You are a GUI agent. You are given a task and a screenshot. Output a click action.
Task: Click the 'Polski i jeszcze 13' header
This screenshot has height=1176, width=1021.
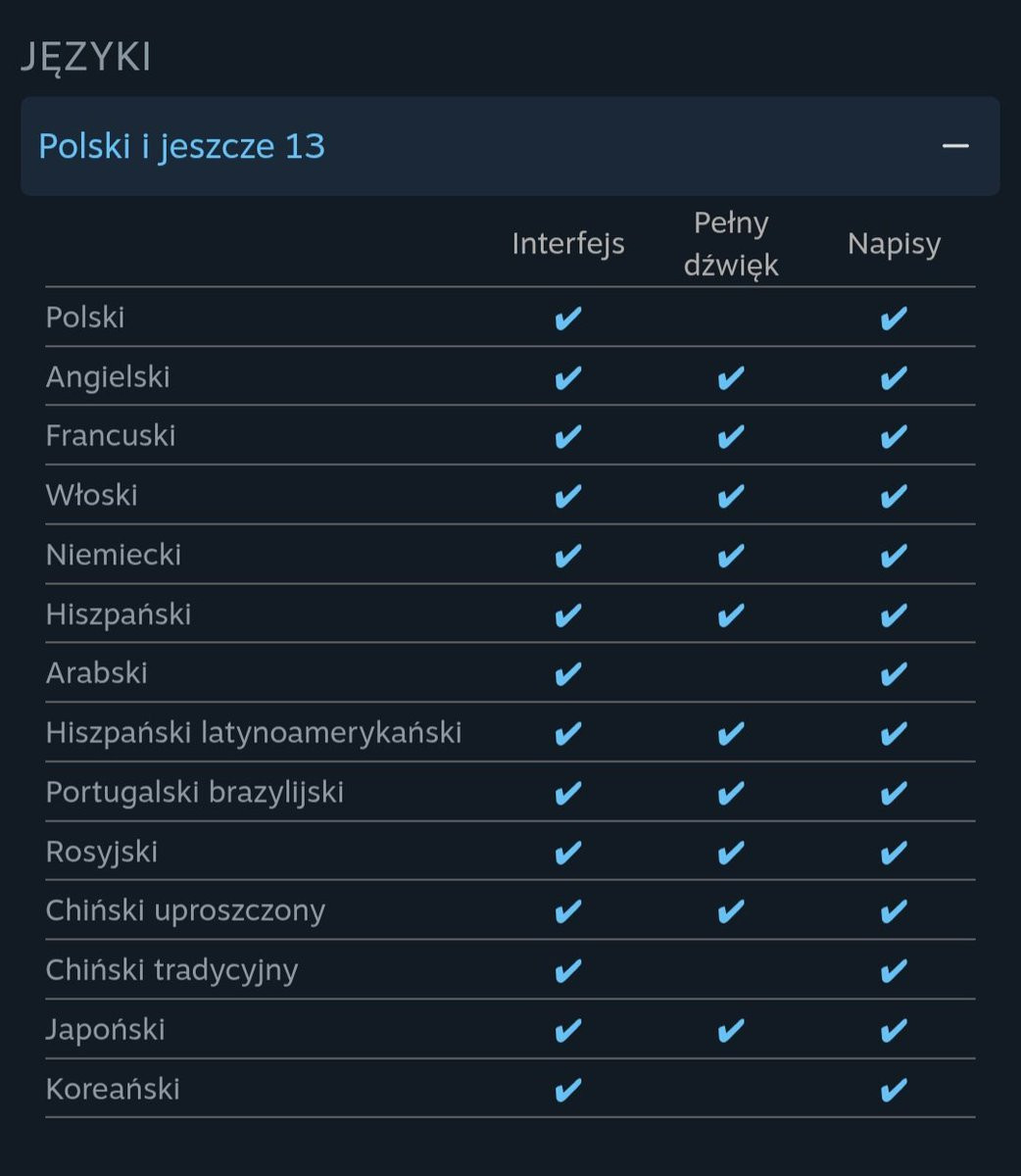pos(182,146)
